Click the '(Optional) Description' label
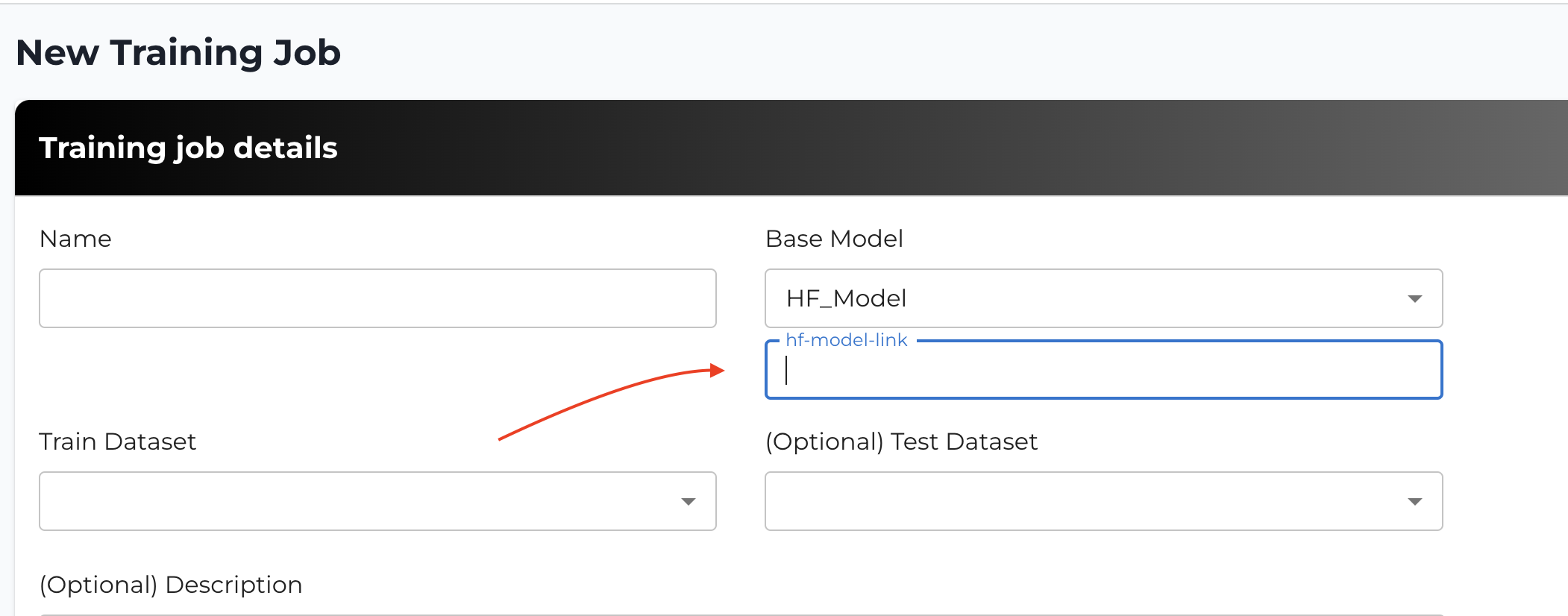Screen dimensions: 1568x616 [x=171, y=585]
